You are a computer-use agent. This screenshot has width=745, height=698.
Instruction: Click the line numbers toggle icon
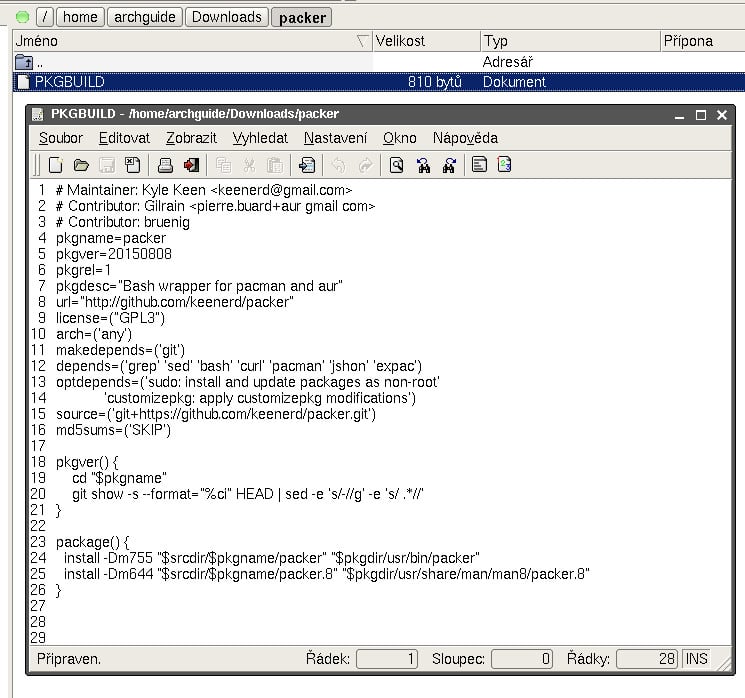click(x=504, y=164)
